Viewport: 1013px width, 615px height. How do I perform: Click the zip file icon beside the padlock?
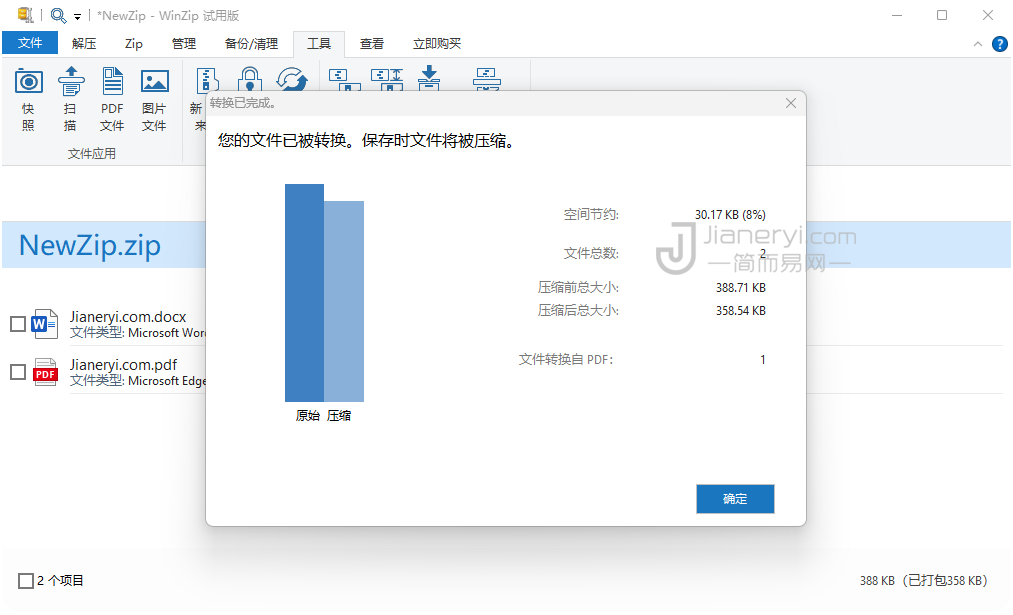(x=207, y=79)
